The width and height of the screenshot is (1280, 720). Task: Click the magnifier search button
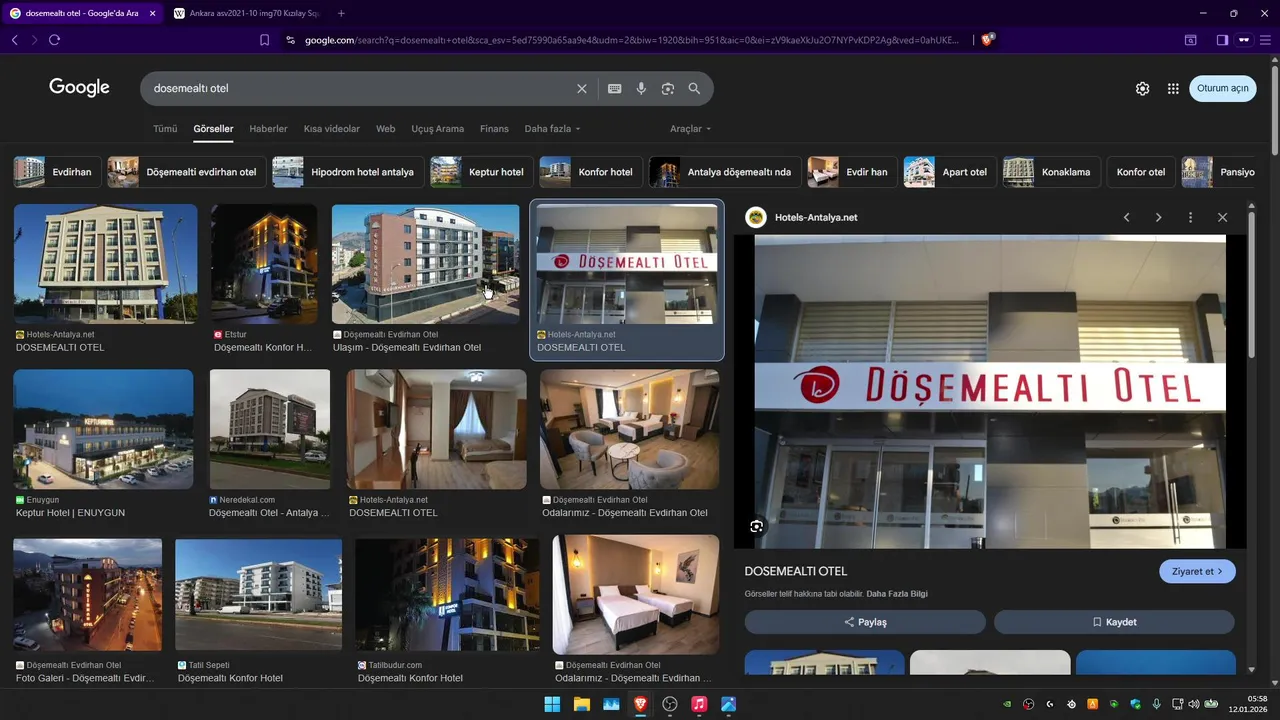pyautogui.click(x=694, y=89)
